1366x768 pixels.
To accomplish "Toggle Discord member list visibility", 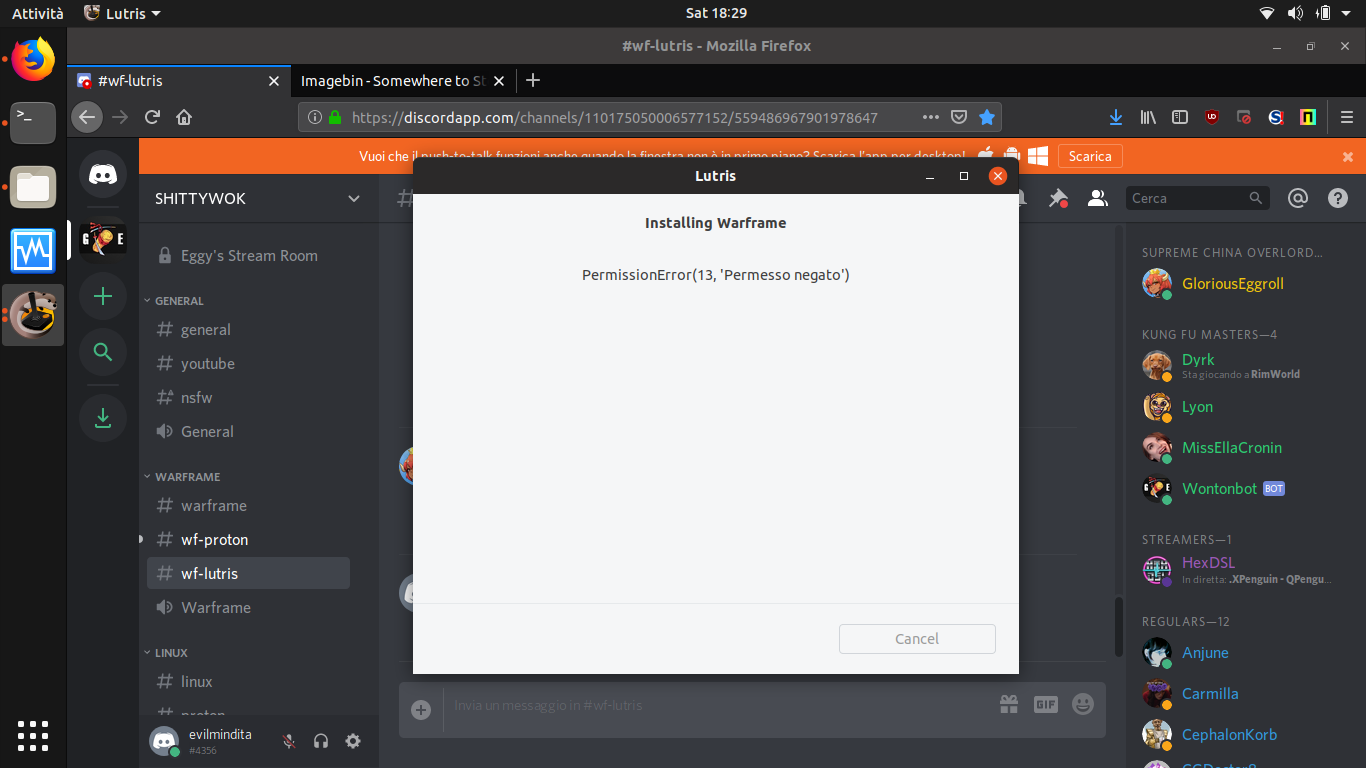I will click(1097, 198).
